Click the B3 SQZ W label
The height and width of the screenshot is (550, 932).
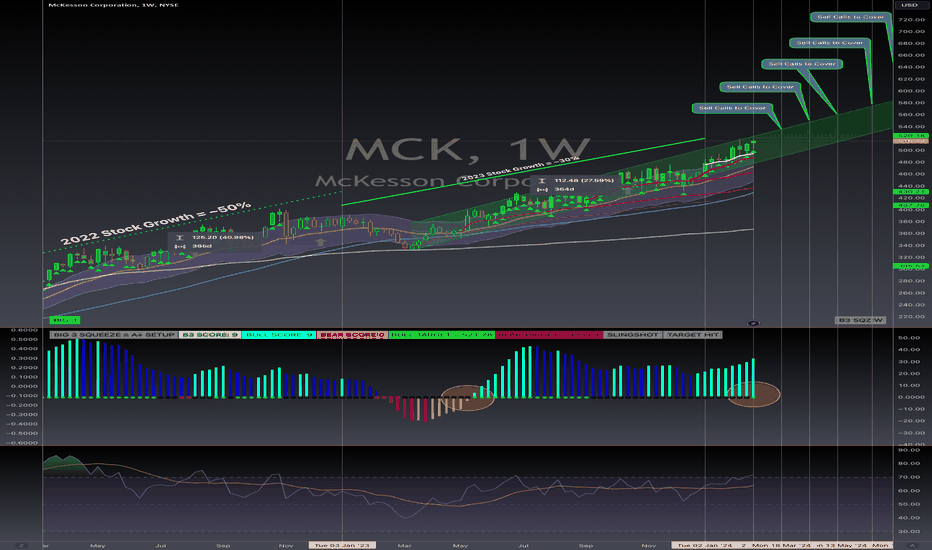tap(861, 320)
